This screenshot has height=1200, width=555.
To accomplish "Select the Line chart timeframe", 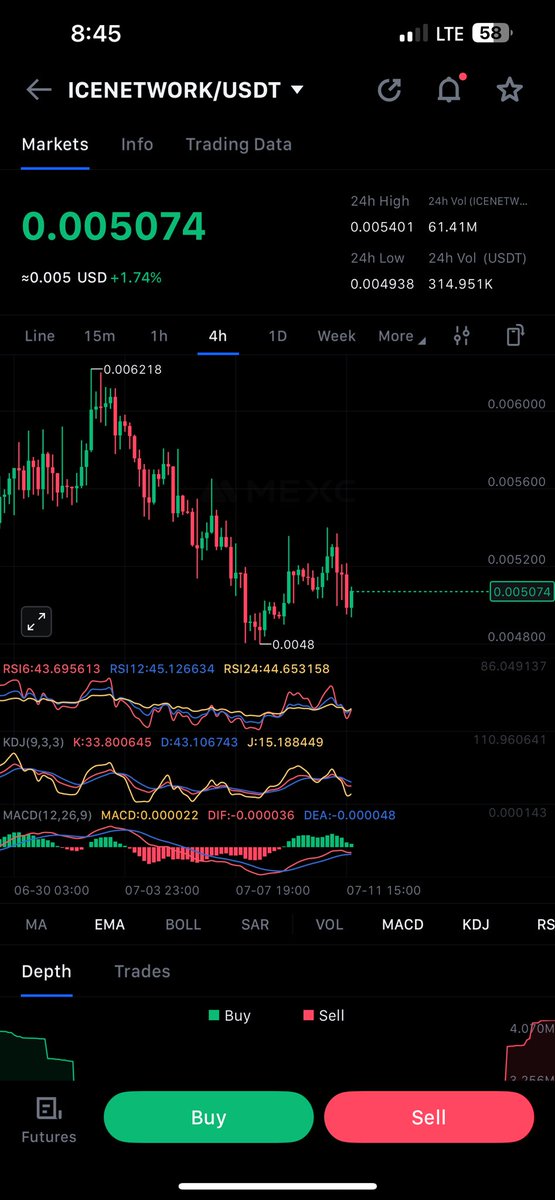I will pos(39,336).
